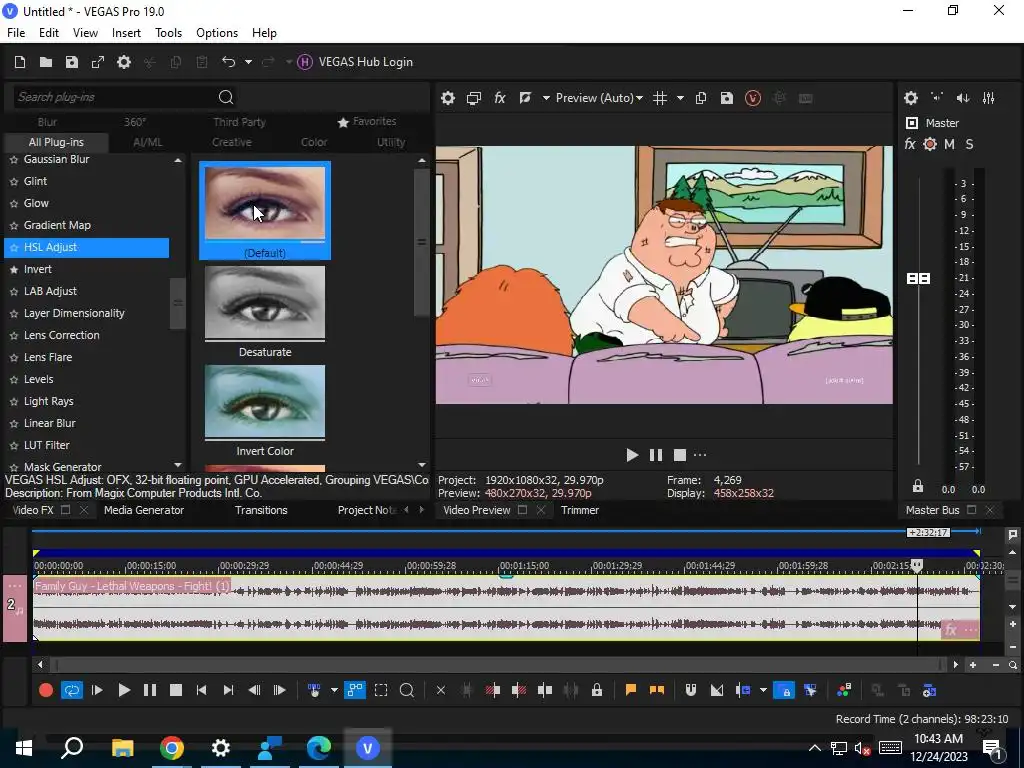Click the Render As export icon
This screenshot has height=768, width=1024.
pos(98,62)
